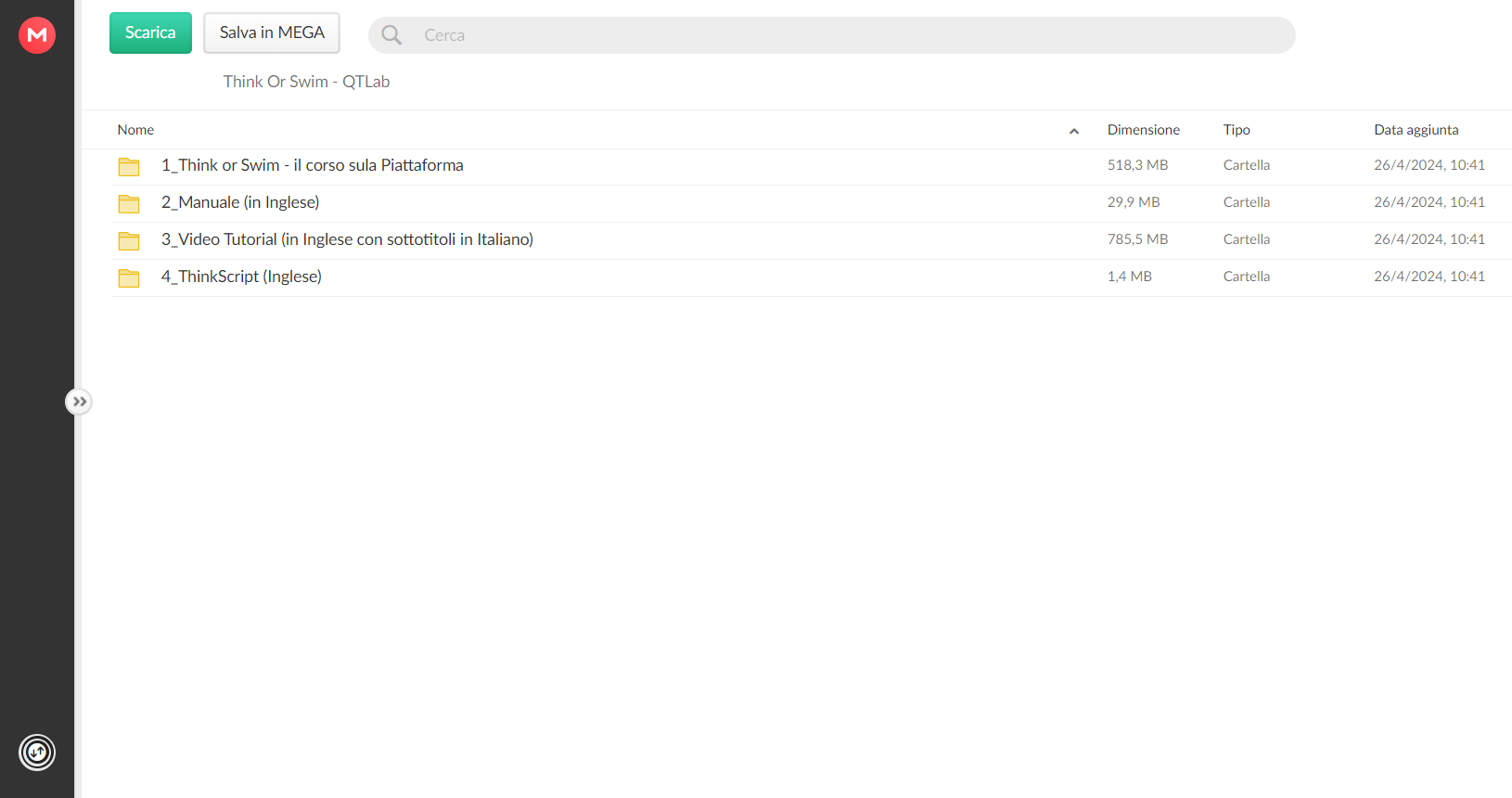Click Cartella type in 1_Think or Swim row
The image size is (1512, 798).
(1247, 165)
